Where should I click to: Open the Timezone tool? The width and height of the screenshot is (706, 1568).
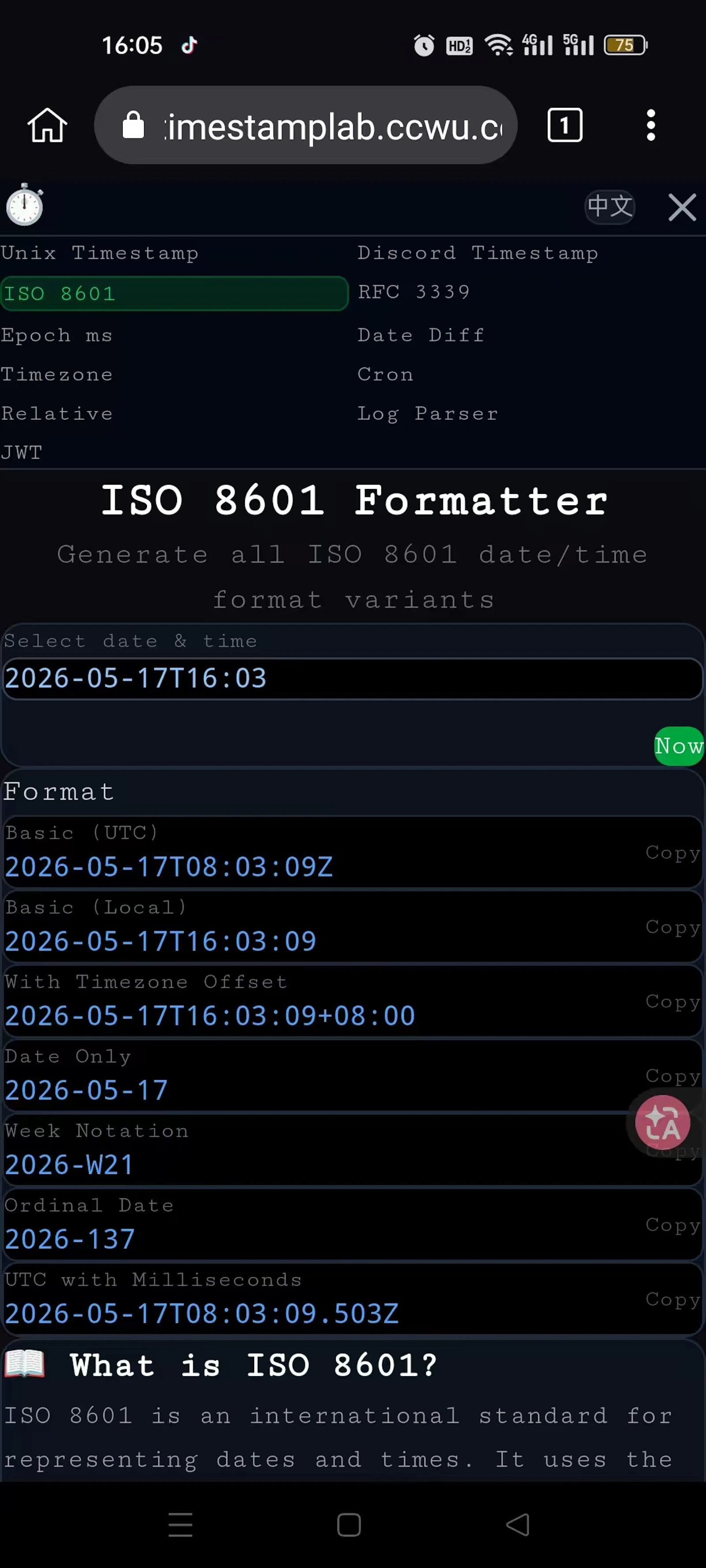coord(56,374)
